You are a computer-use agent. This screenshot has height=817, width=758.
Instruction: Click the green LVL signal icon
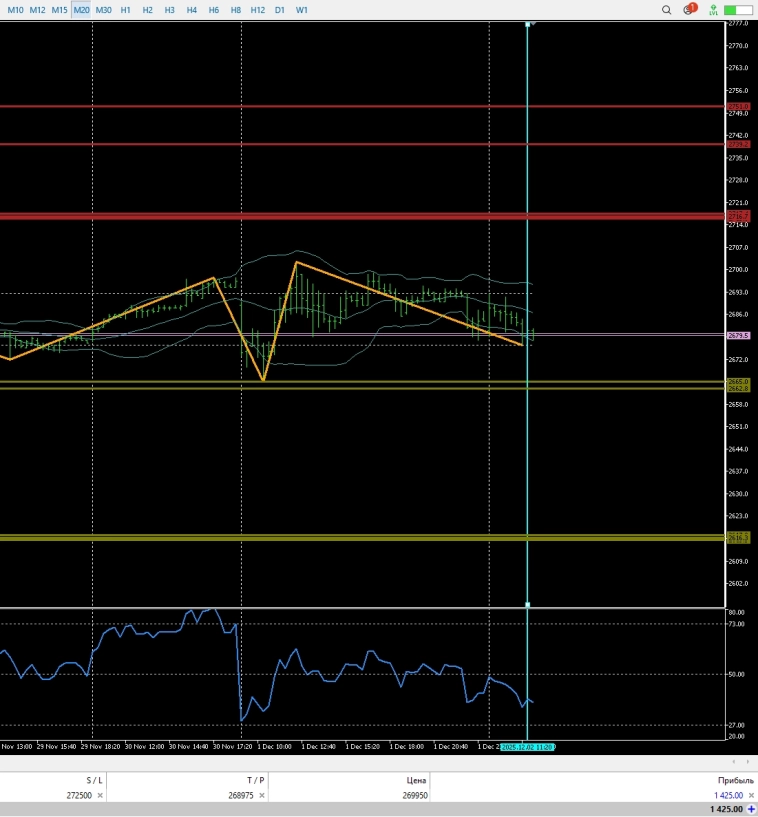pos(713,10)
